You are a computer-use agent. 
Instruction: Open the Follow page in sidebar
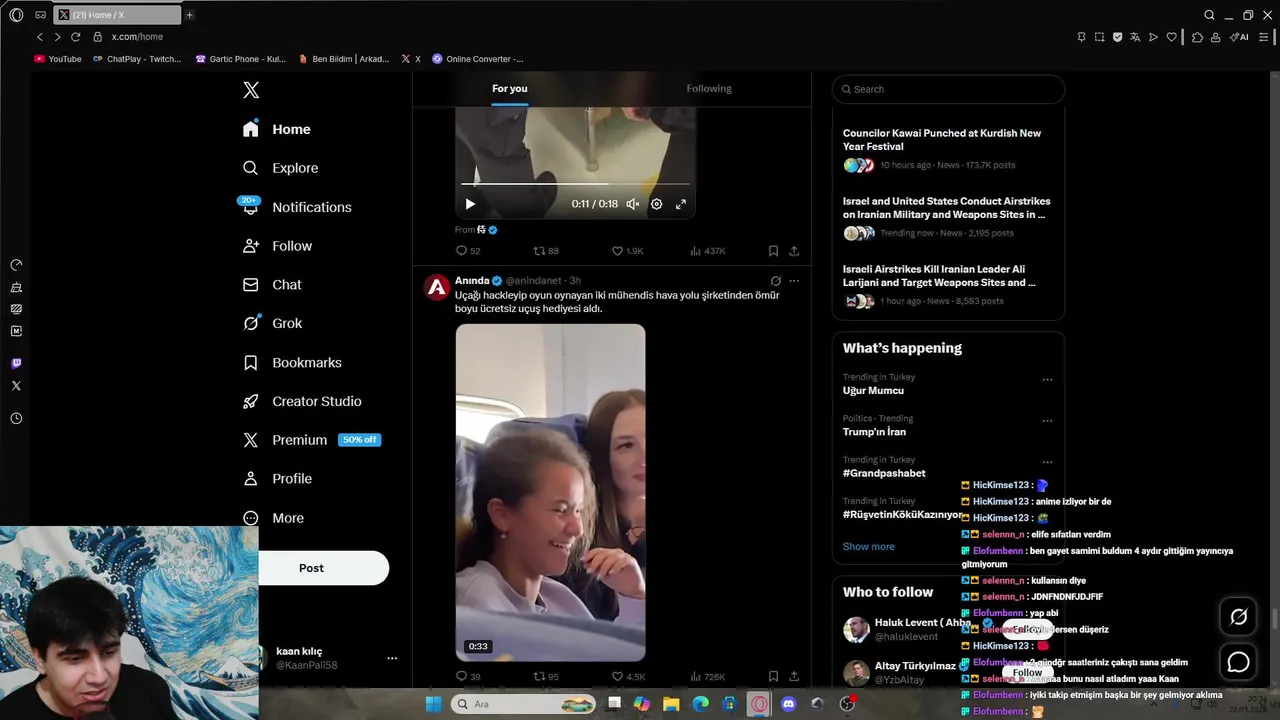277,246
